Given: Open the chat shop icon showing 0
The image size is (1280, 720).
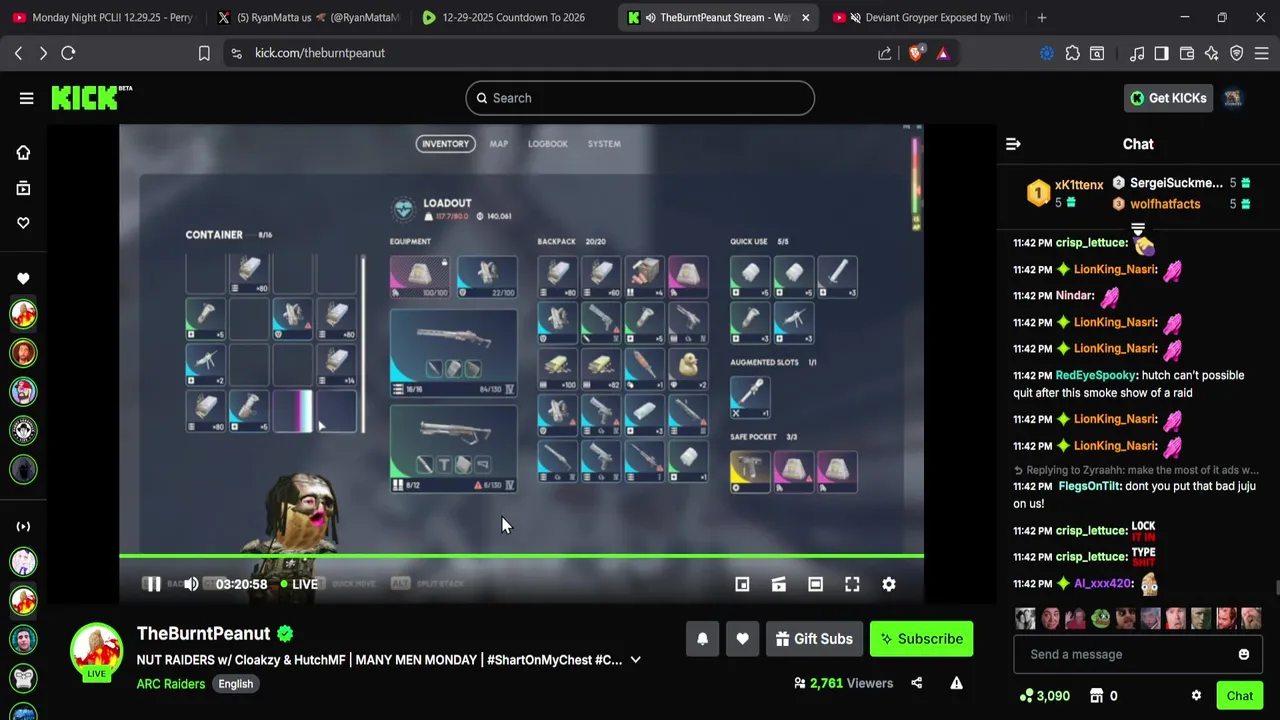Looking at the screenshot, I should tap(1103, 696).
